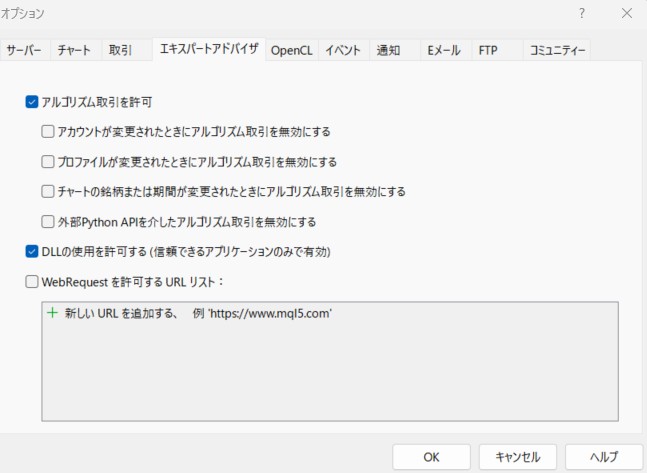Switch to the サーバー tab
The height and width of the screenshot is (473, 647).
click(x=24, y=50)
